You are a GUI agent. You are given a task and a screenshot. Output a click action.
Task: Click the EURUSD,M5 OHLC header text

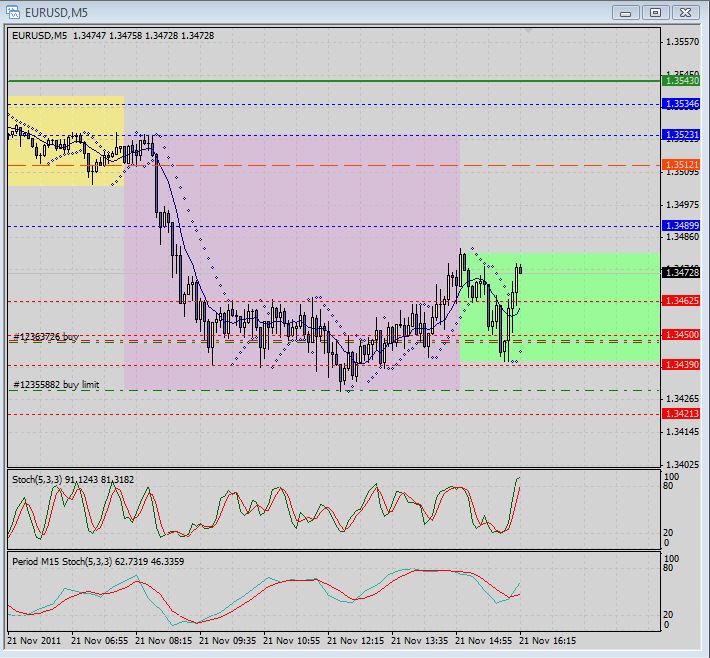pos(113,36)
